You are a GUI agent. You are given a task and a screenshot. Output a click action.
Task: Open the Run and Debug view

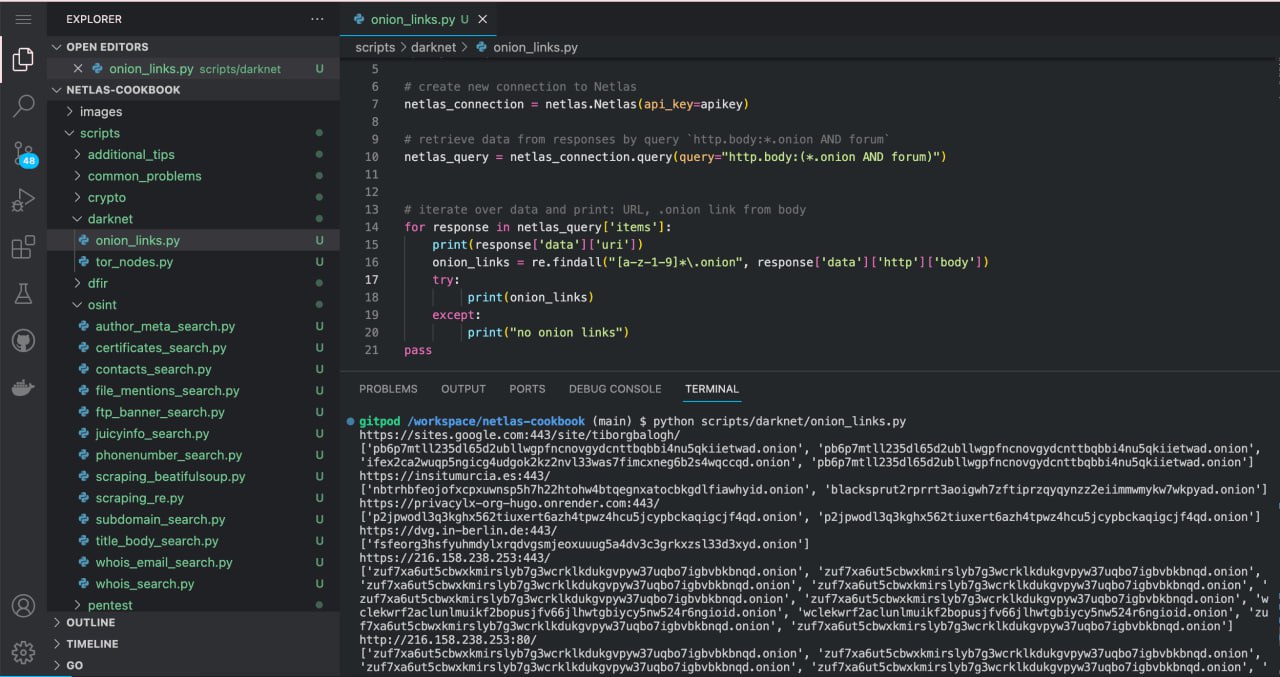click(x=23, y=200)
